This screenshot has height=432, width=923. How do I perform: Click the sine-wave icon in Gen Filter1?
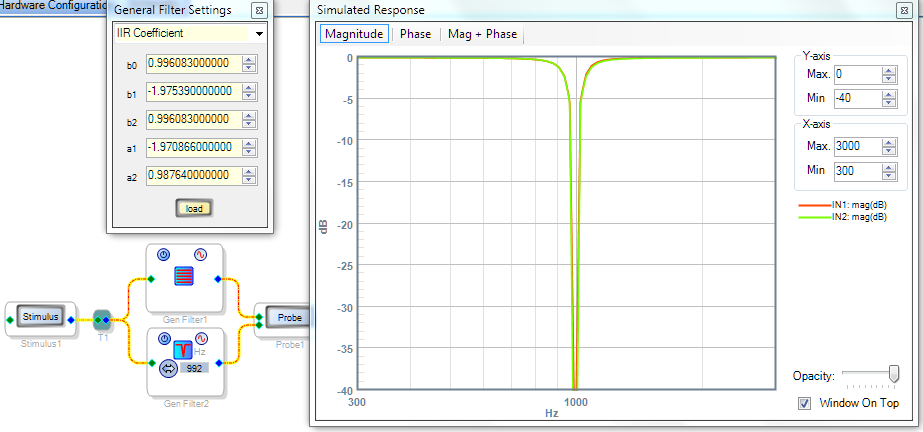pyautogui.click(x=201, y=255)
